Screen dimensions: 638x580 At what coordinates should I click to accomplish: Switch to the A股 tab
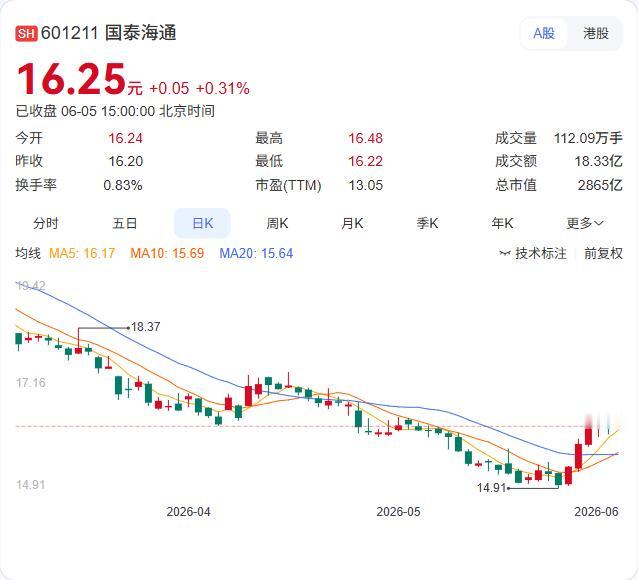point(544,33)
